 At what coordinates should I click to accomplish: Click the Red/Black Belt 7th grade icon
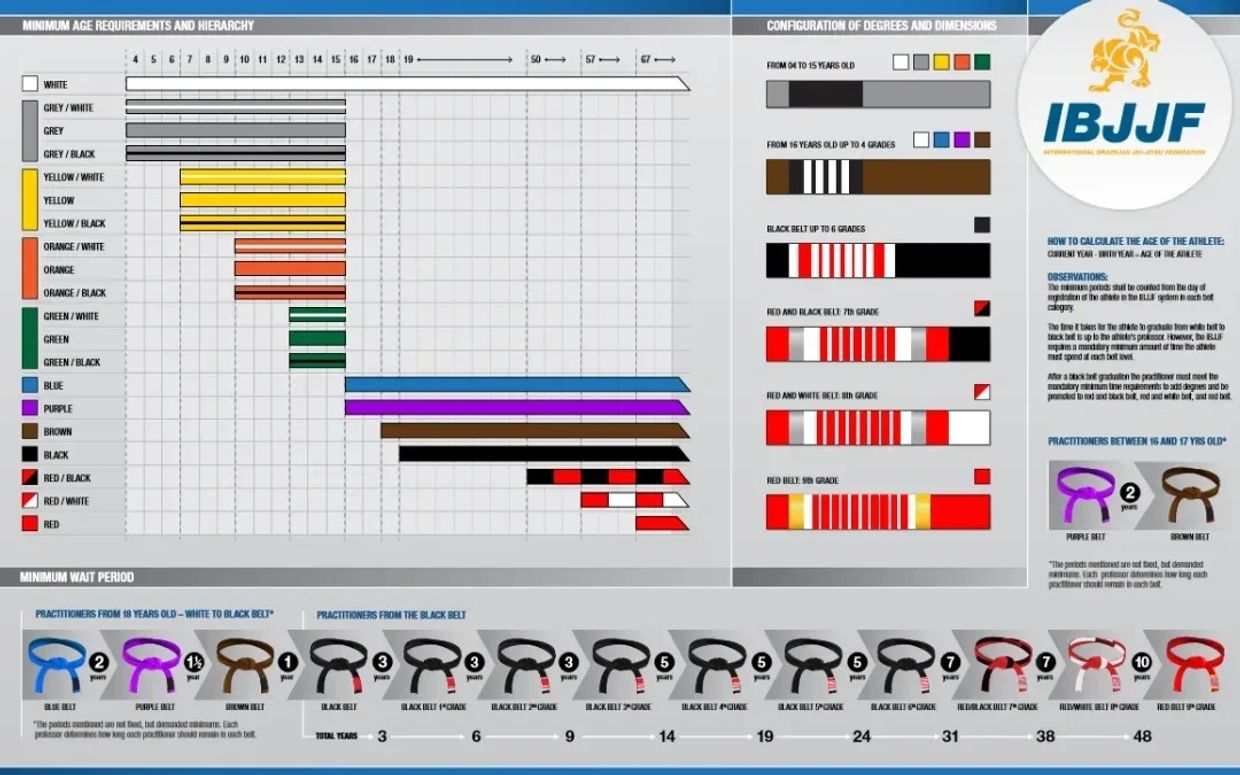coord(1003,665)
